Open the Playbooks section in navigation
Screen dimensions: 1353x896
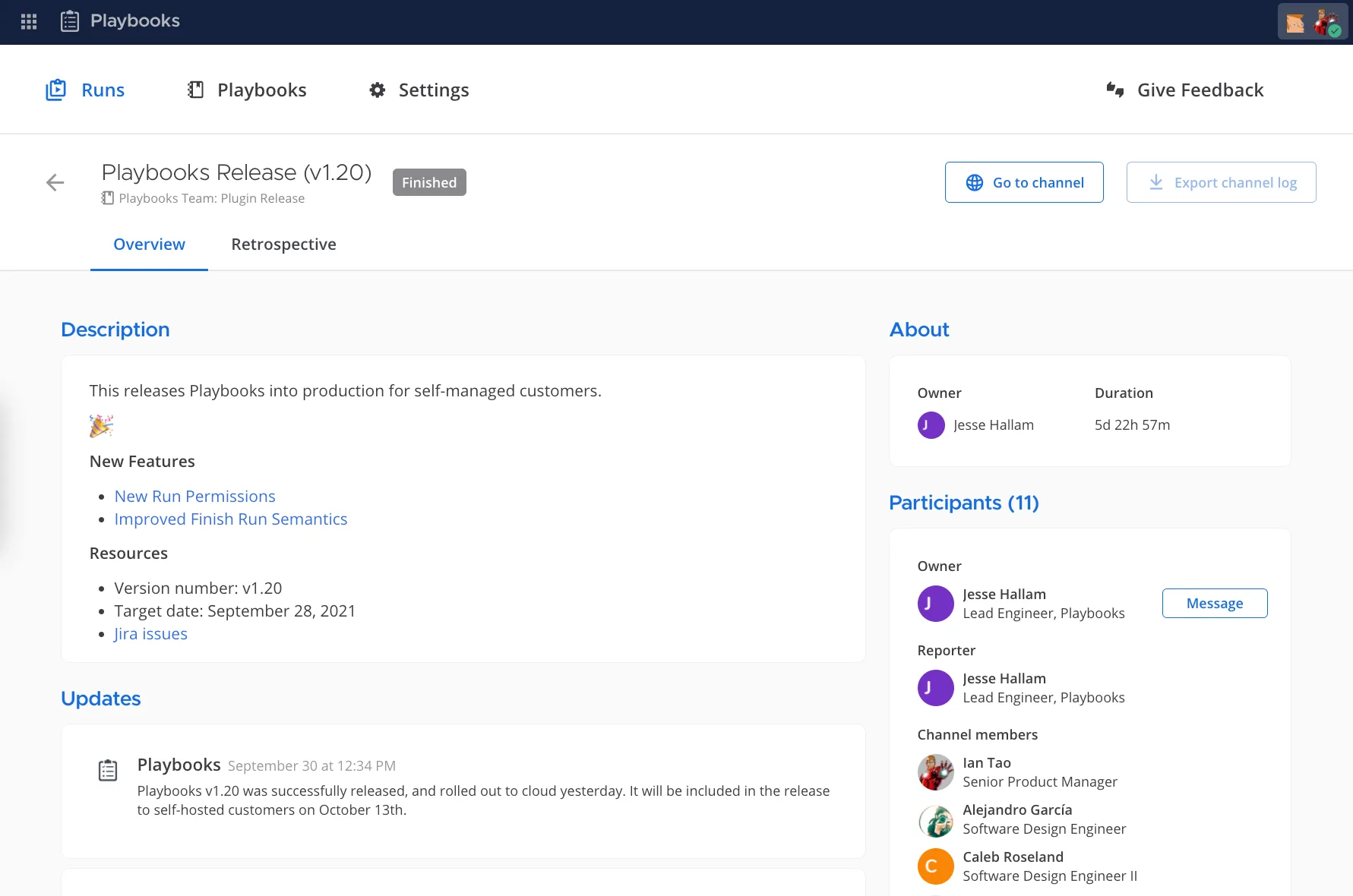click(x=247, y=90)
